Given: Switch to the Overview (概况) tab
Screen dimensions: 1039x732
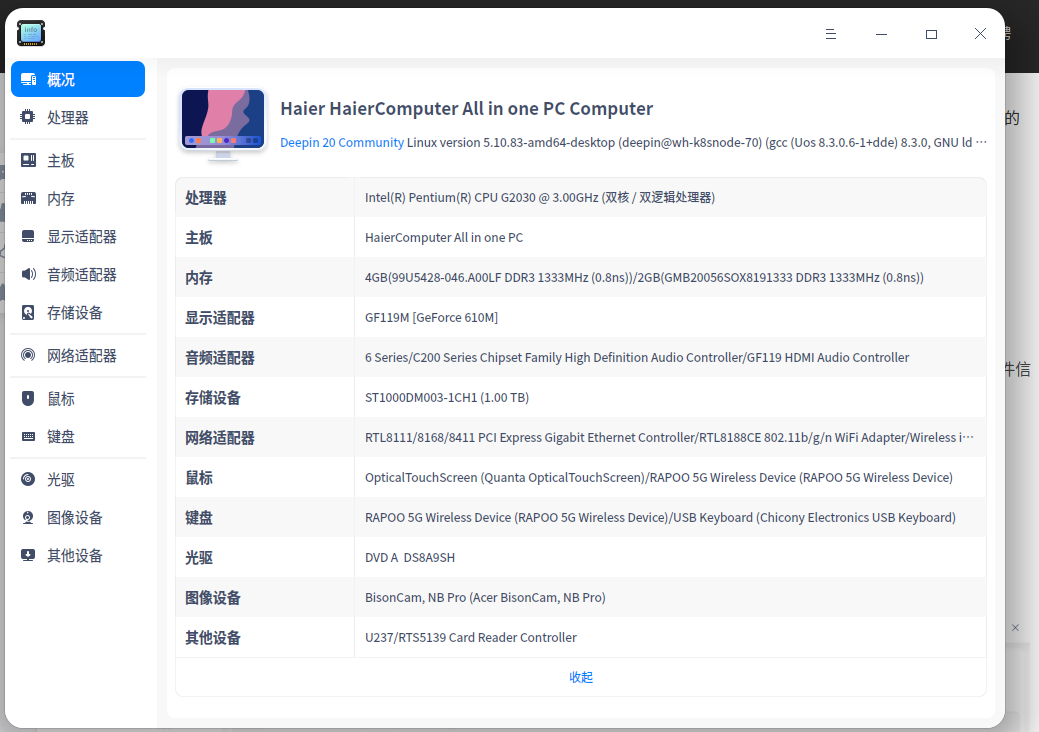Looking at the screenshot, I should 60,78.
